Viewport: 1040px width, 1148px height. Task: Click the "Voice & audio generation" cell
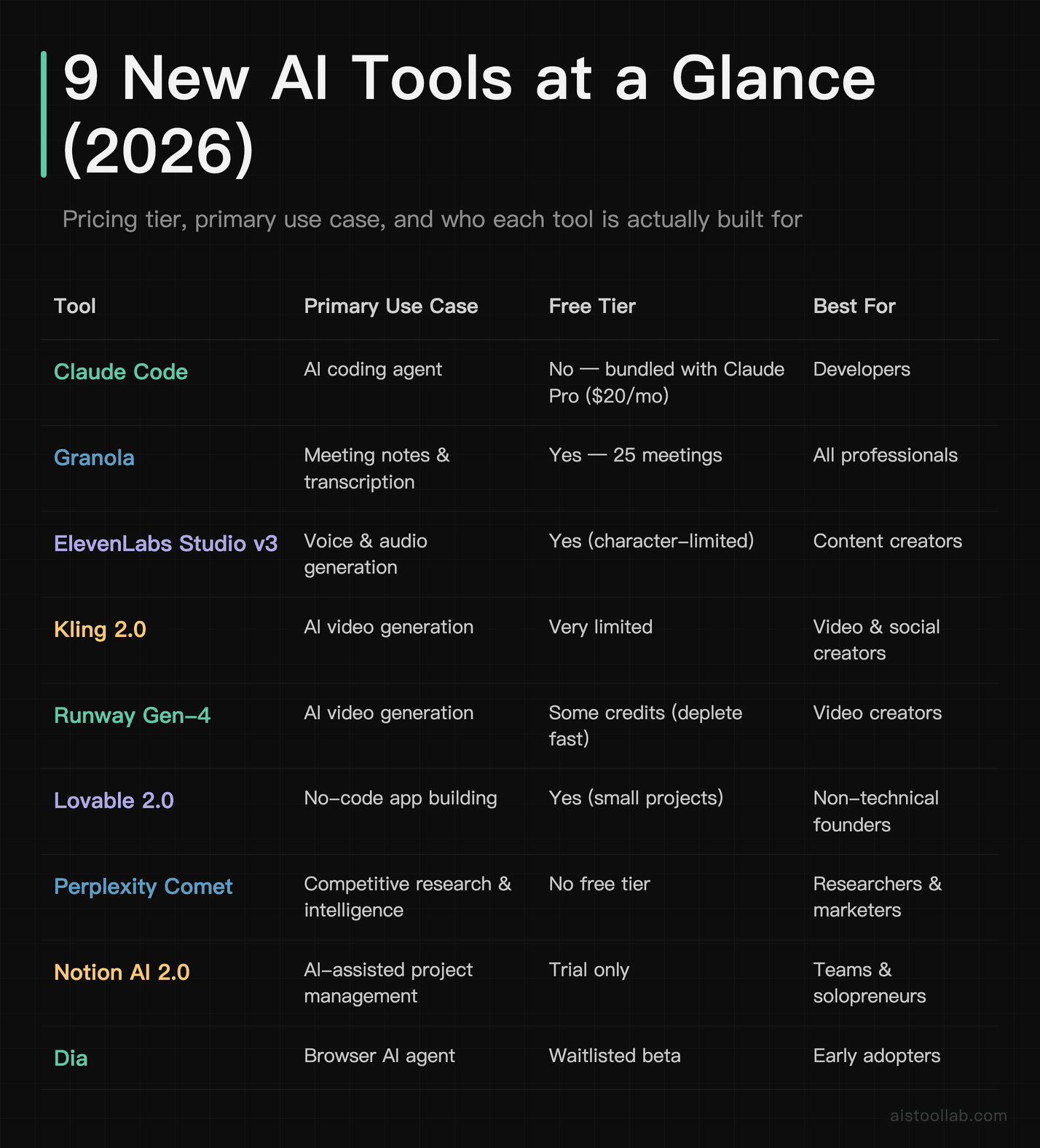(366, 554)
